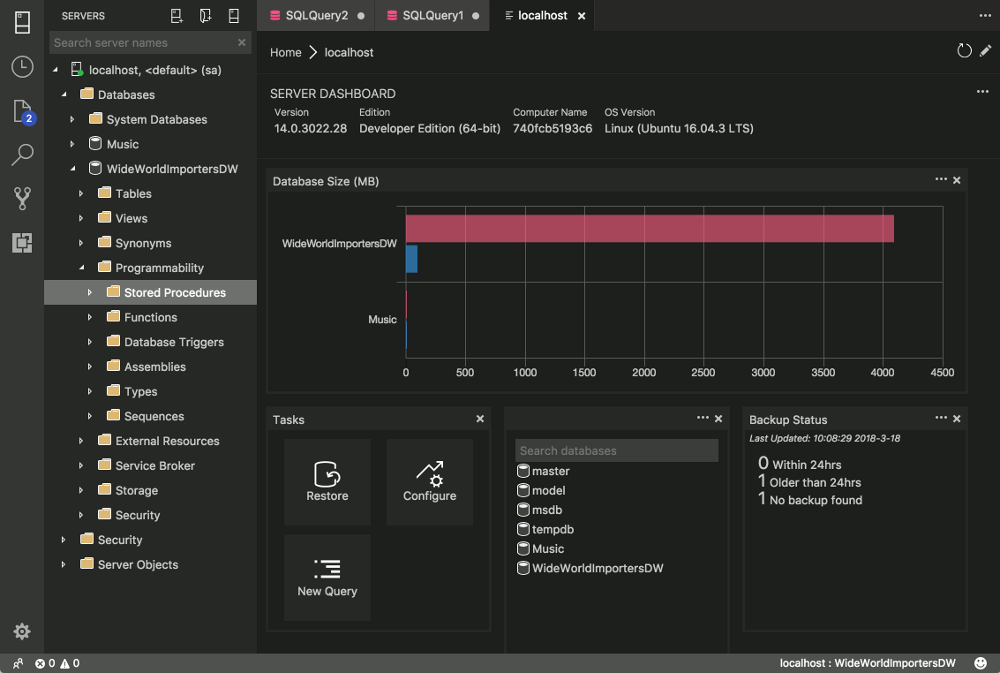
Task: Open the Extensions icon in activity bar
Action: click(22, 242)
